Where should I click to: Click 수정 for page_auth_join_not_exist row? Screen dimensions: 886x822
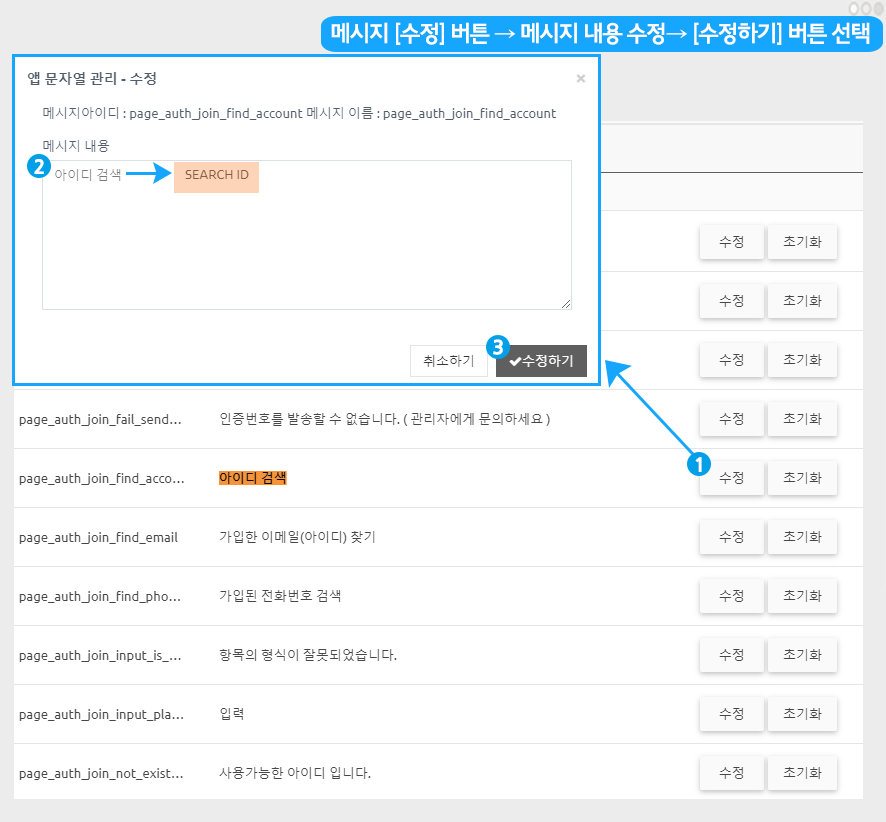point(731,773)
